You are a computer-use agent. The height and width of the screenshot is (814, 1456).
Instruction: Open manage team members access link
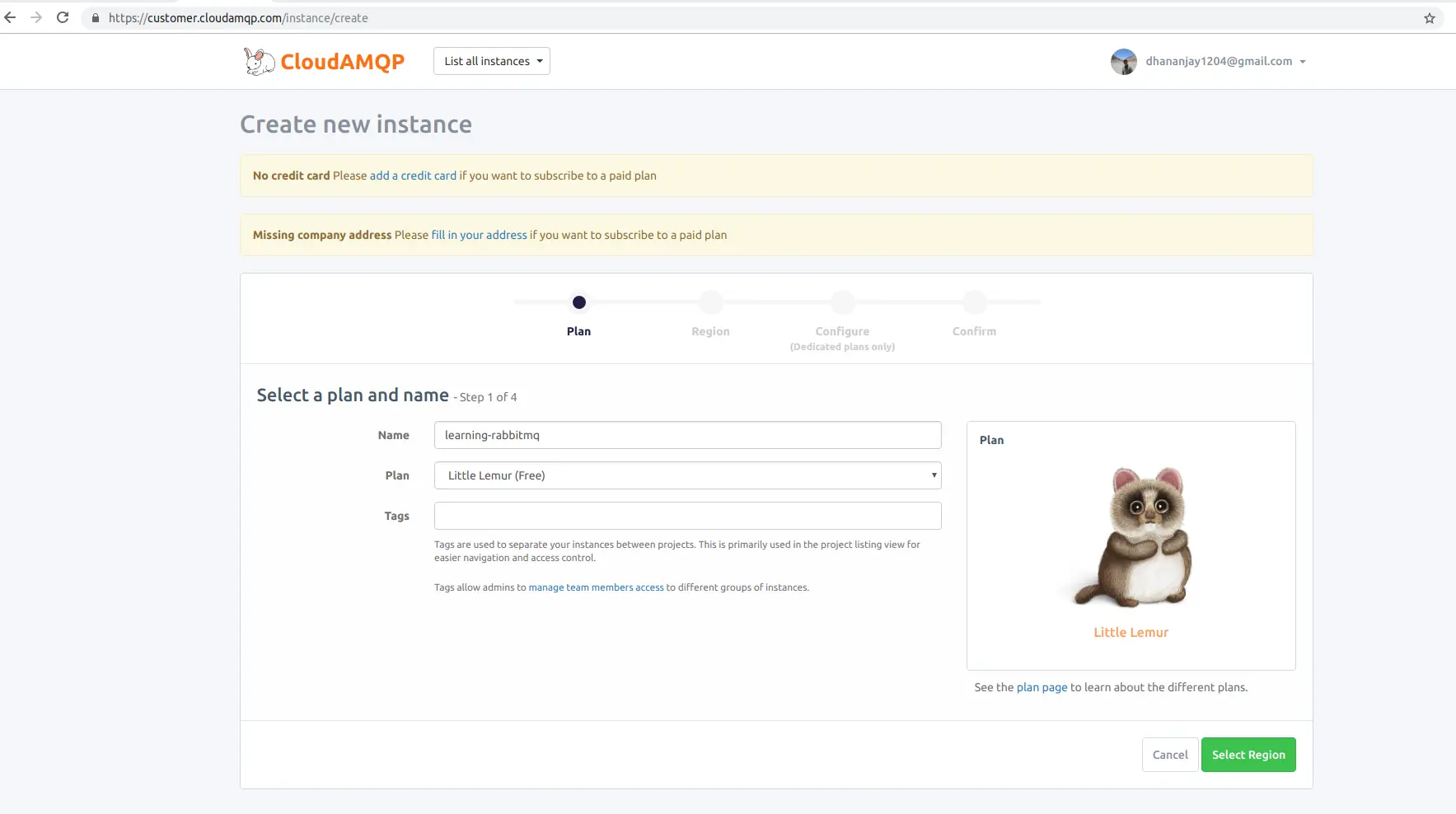[596, 587]
